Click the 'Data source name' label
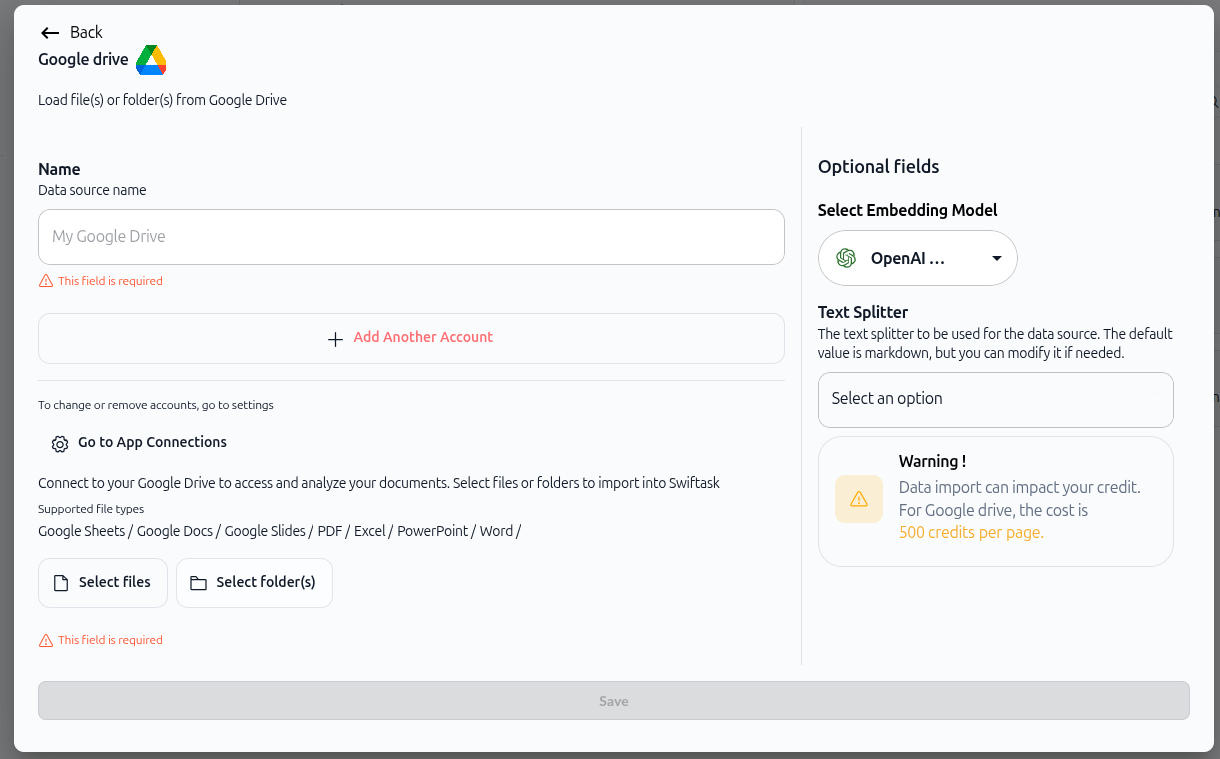The image size is (1220, 759). [x=92, y=190]
